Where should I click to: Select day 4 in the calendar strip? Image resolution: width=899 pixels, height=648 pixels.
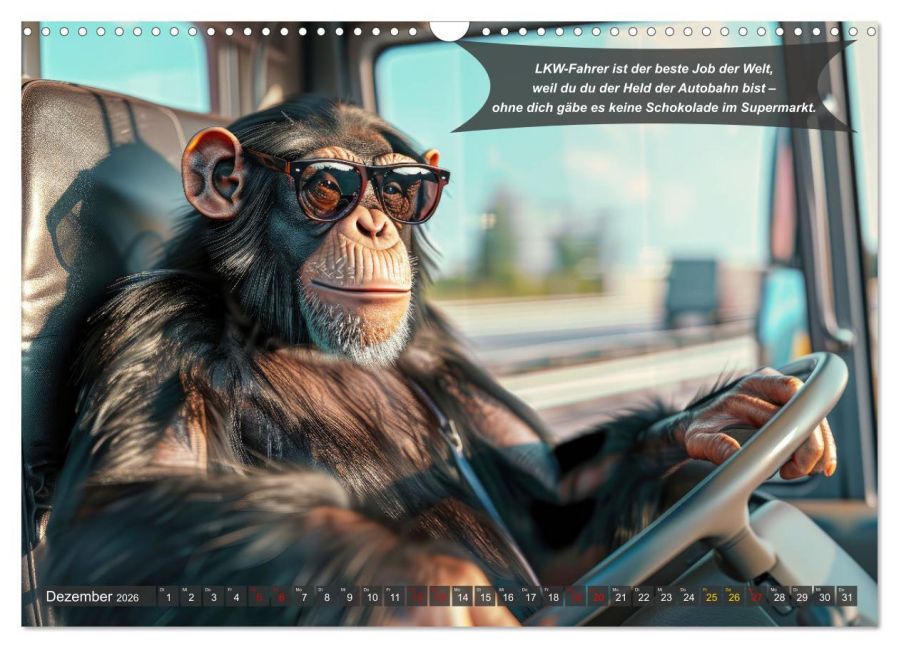pyautogui.click(x=236, y=596)
